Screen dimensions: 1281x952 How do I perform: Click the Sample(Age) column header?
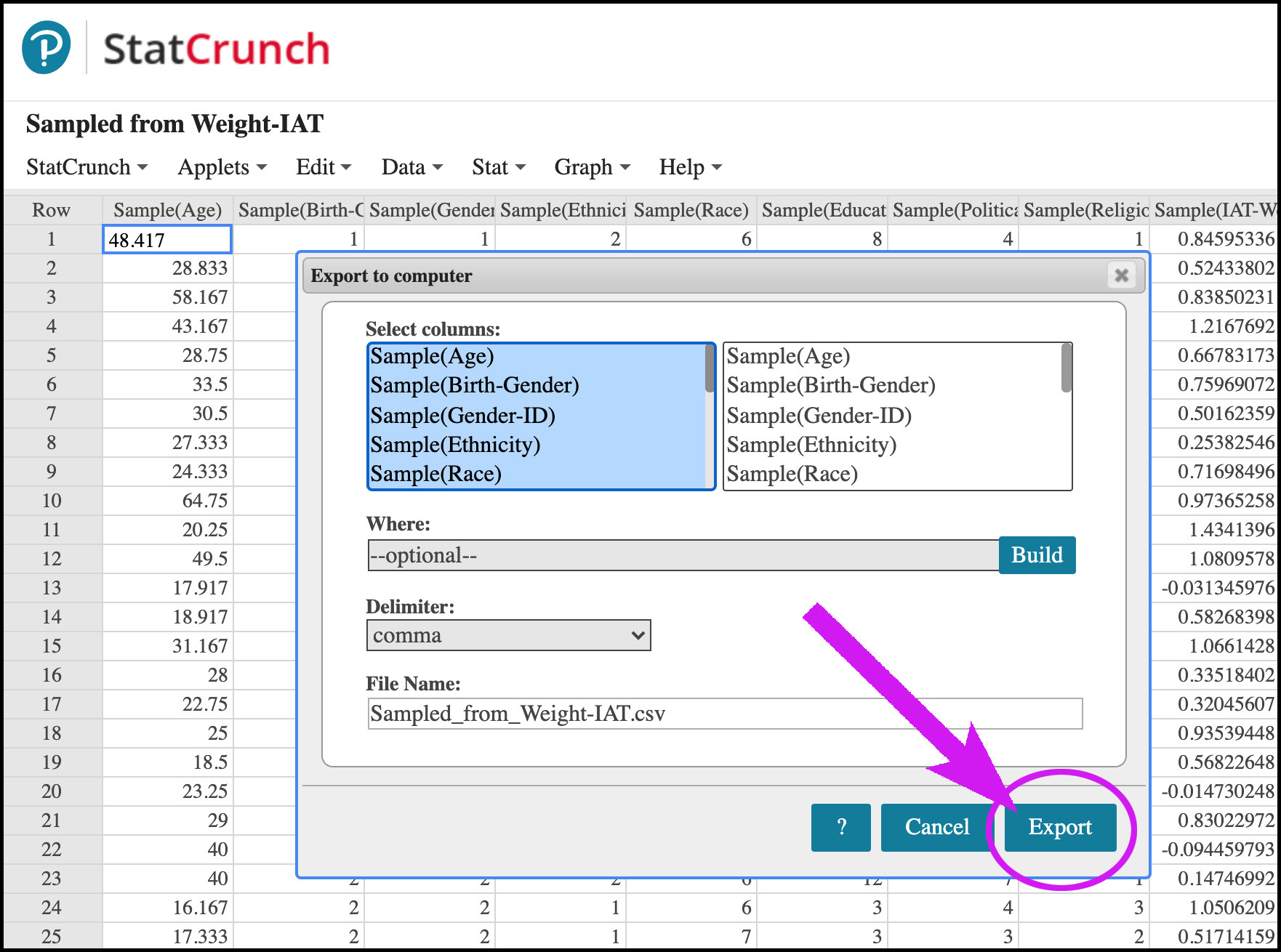(x=168, y=210)
